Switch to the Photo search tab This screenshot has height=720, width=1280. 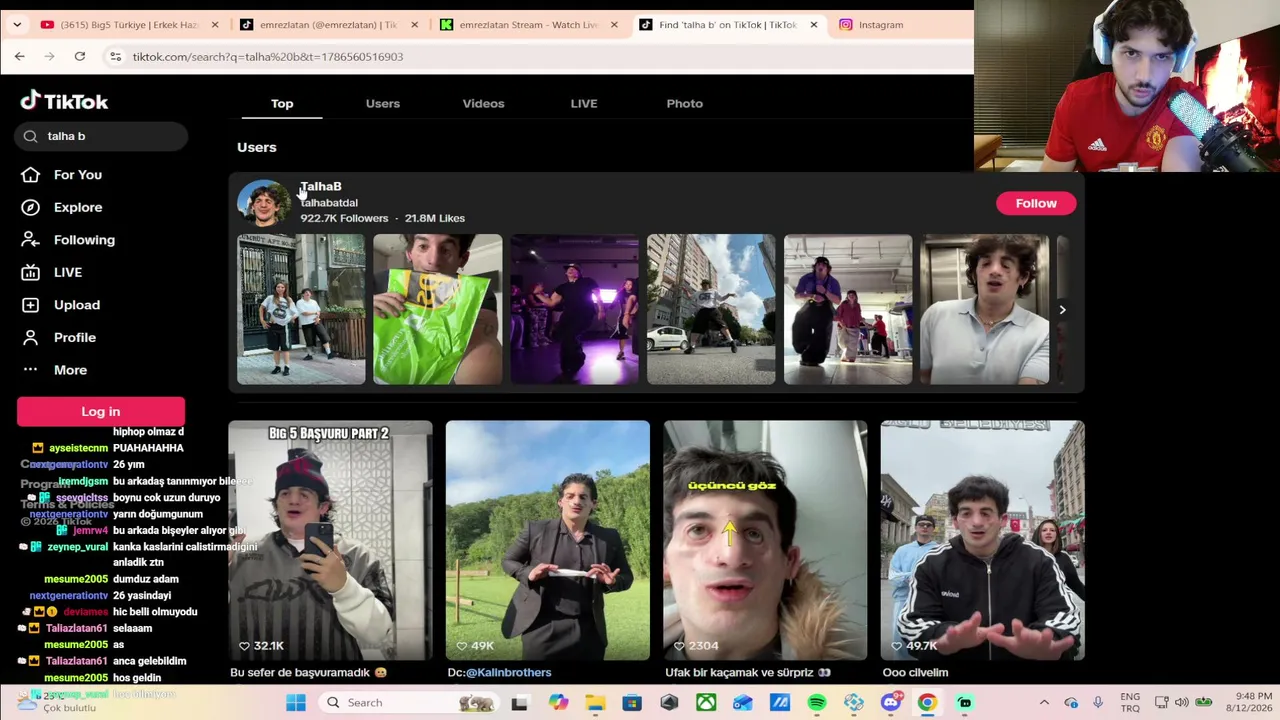(685, 104)
